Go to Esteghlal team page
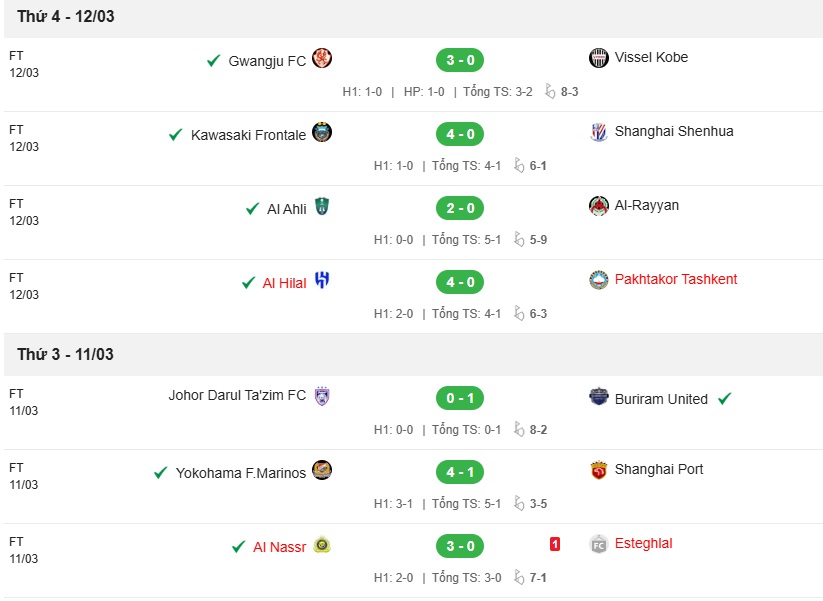This screenshot has height=601, width=823. pyautogui.click(x=643, y=543)
